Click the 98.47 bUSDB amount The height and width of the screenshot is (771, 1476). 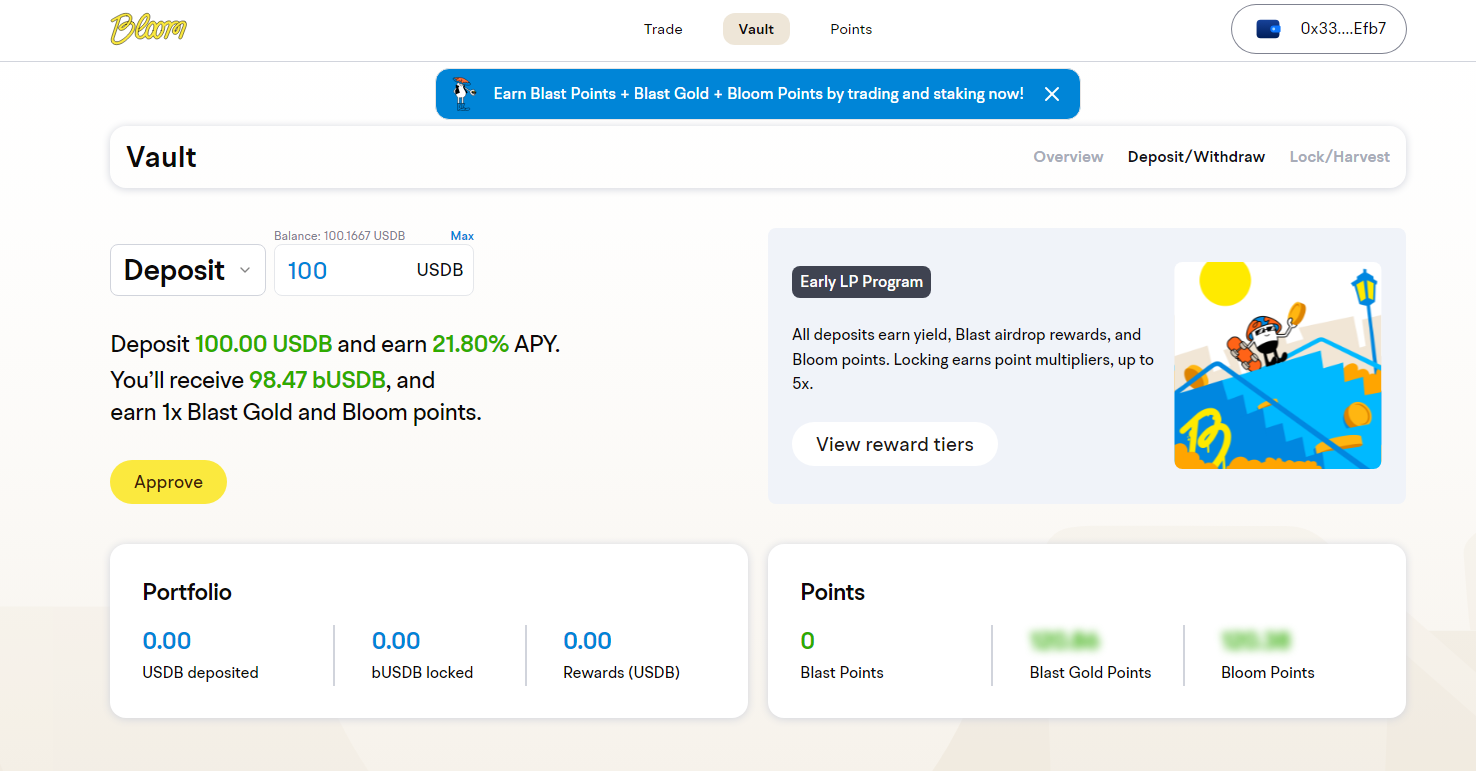point(315,380)
